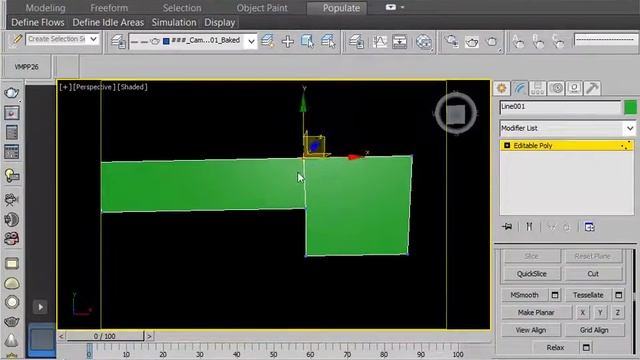The image size is (640, 360).
Task: Click the Tessellate button
Action: tap(588, 295)
